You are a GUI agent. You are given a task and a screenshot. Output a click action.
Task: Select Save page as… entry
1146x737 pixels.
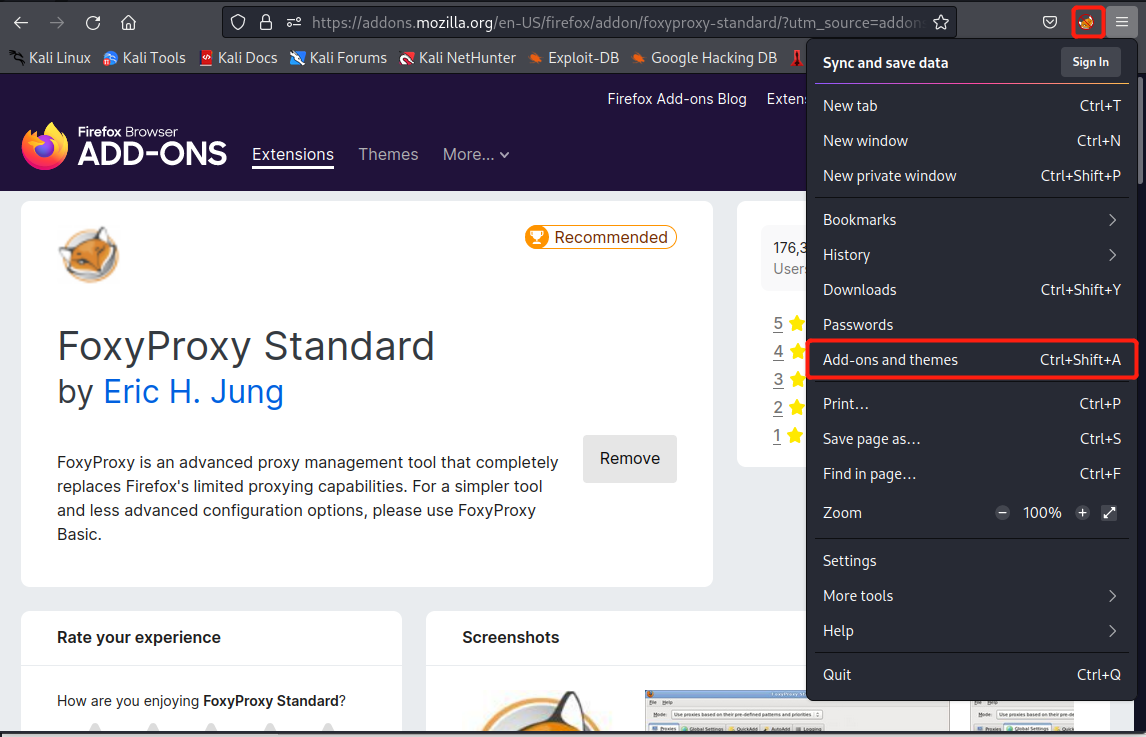coord(971,439)
